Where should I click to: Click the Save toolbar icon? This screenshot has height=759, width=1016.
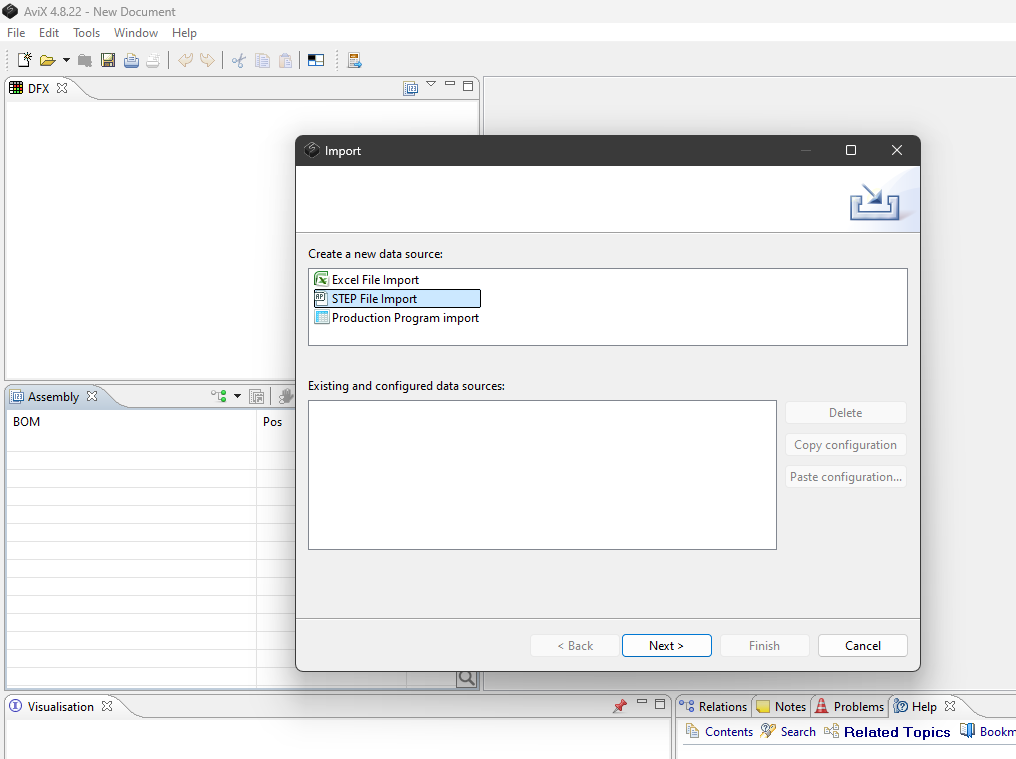point(108,60)
